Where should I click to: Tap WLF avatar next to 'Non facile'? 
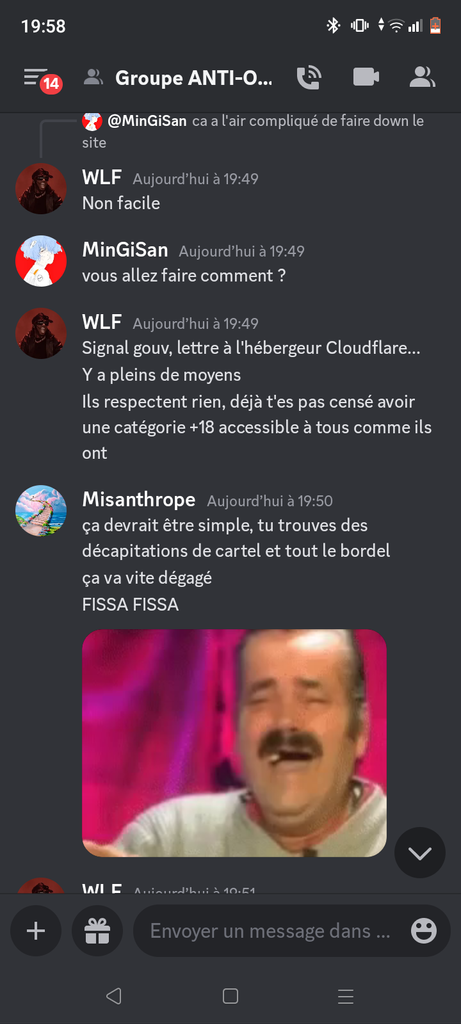[x=41, y=188]
